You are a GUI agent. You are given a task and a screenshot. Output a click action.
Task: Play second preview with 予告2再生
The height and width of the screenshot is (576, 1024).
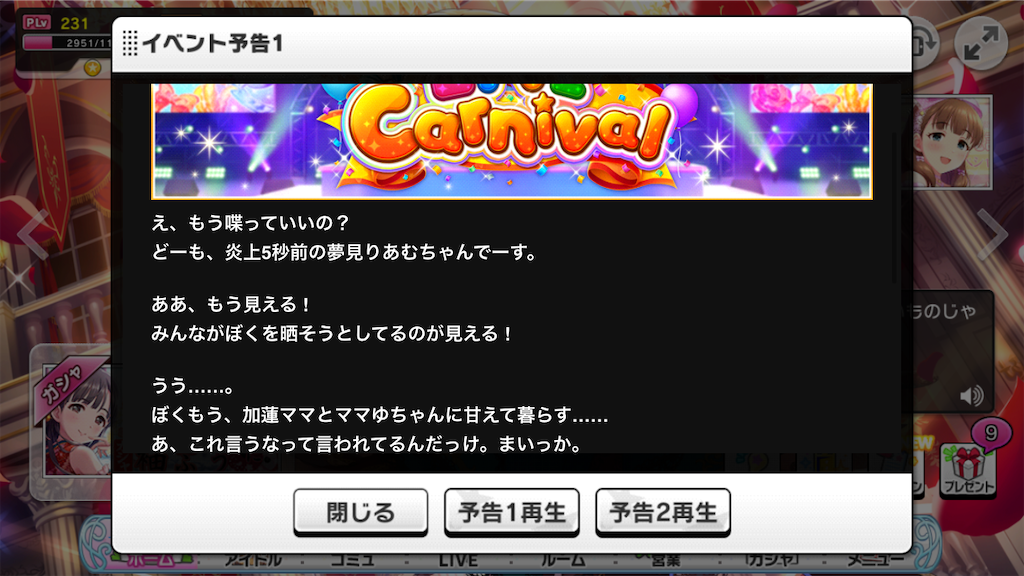(663, 512)
